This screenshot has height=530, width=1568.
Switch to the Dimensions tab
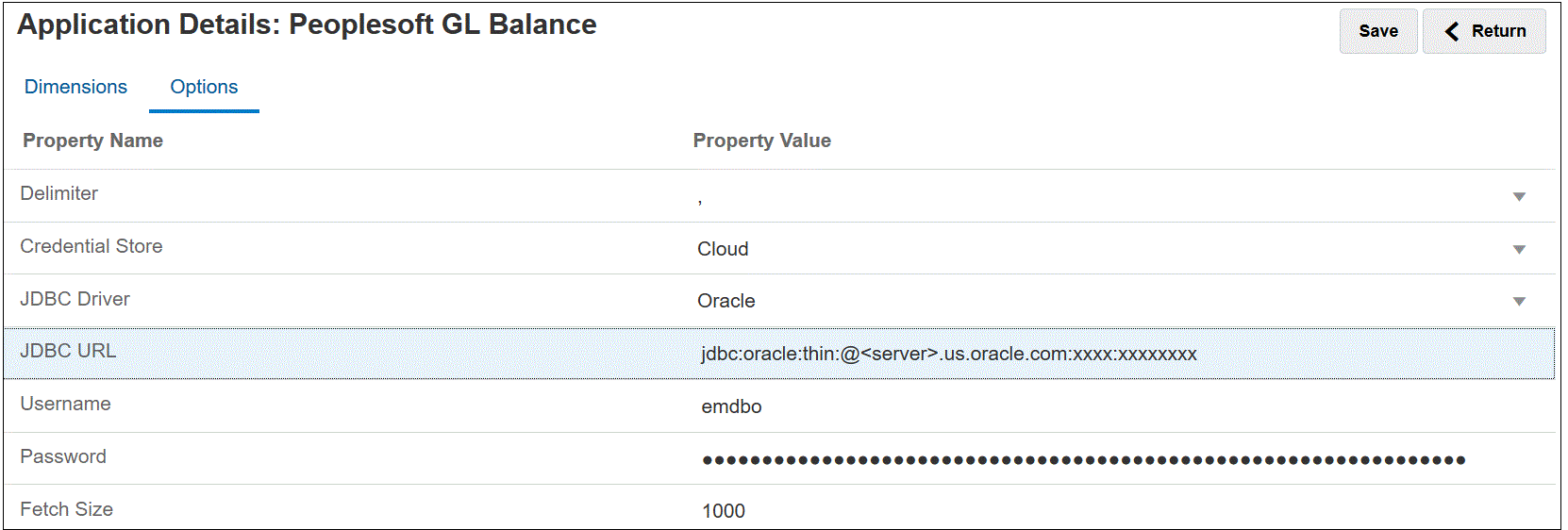75,87
